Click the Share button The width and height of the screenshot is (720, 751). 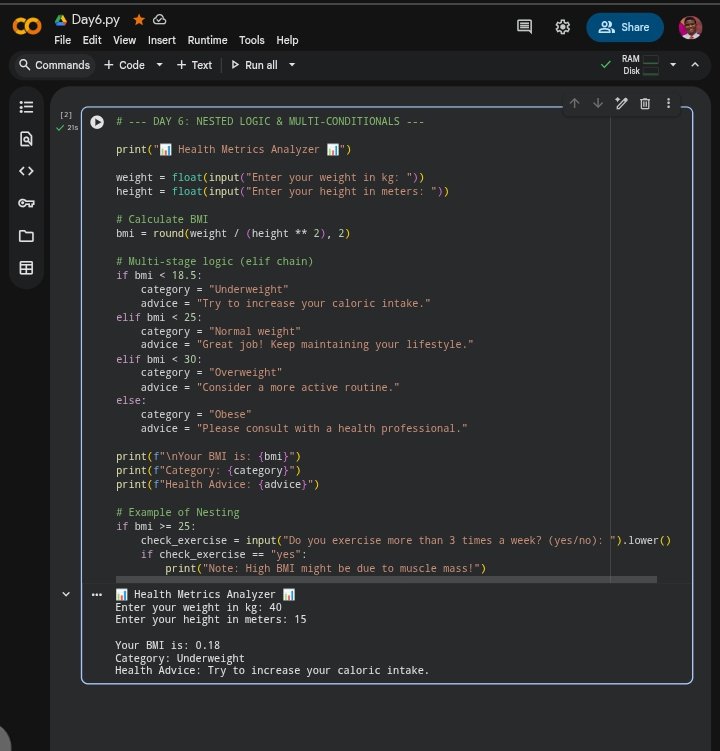pyautogui.click(x=624, y=27)
